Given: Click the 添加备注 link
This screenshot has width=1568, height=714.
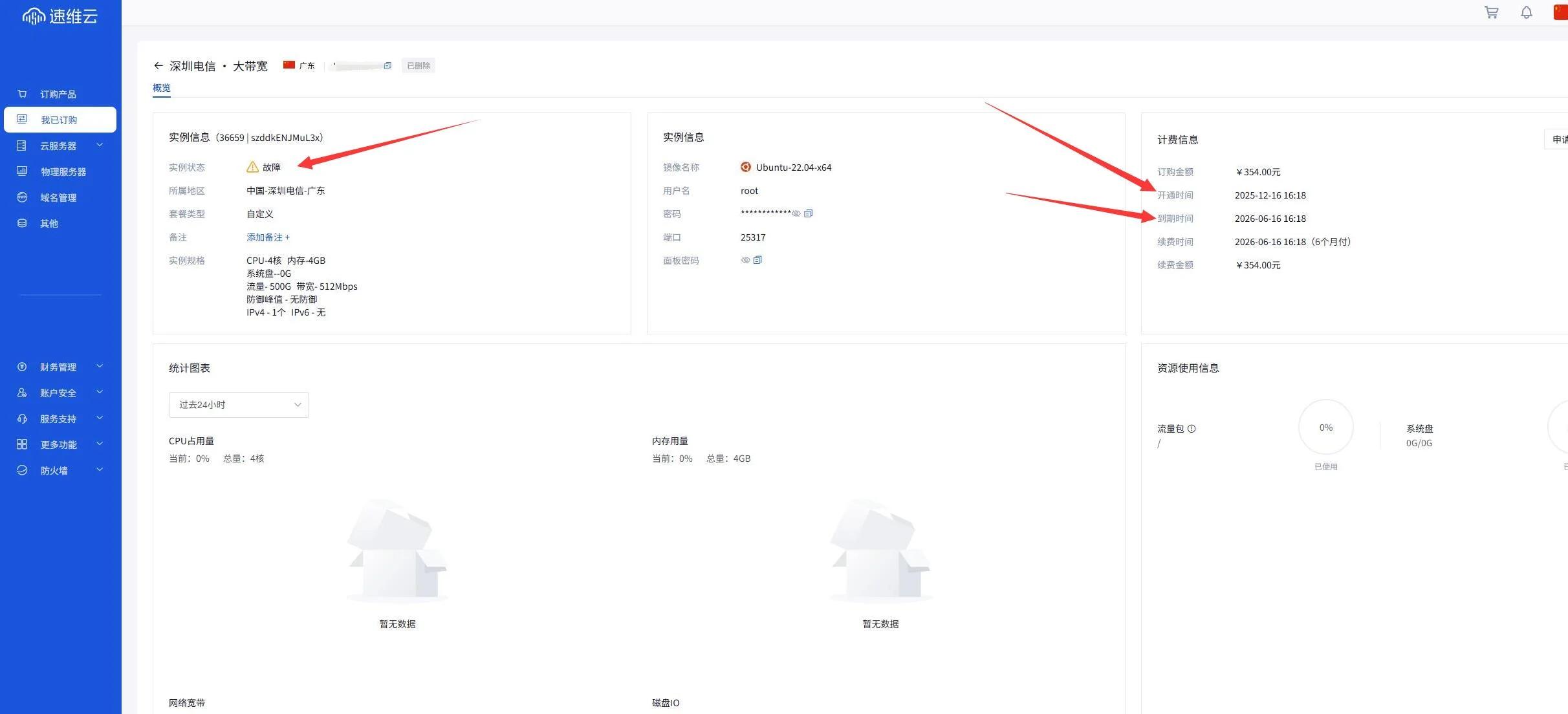Looking at the screenshot, I should click(x=268, y=237).
